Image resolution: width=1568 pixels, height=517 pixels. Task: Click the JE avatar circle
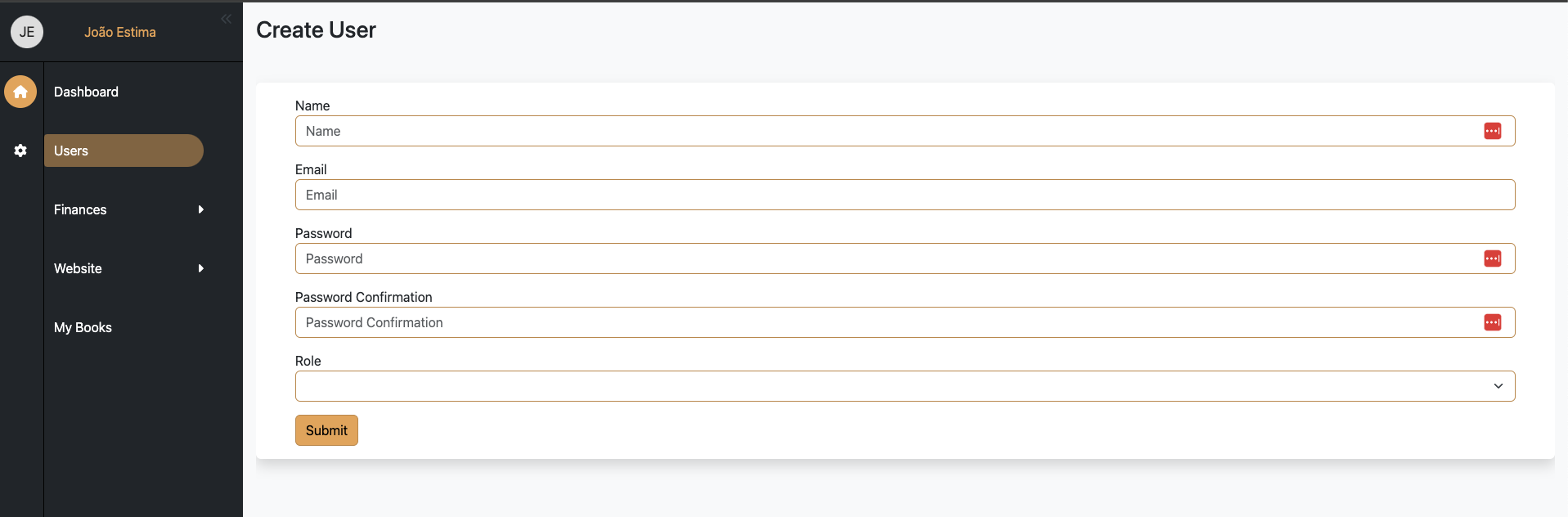coord(27,32)
